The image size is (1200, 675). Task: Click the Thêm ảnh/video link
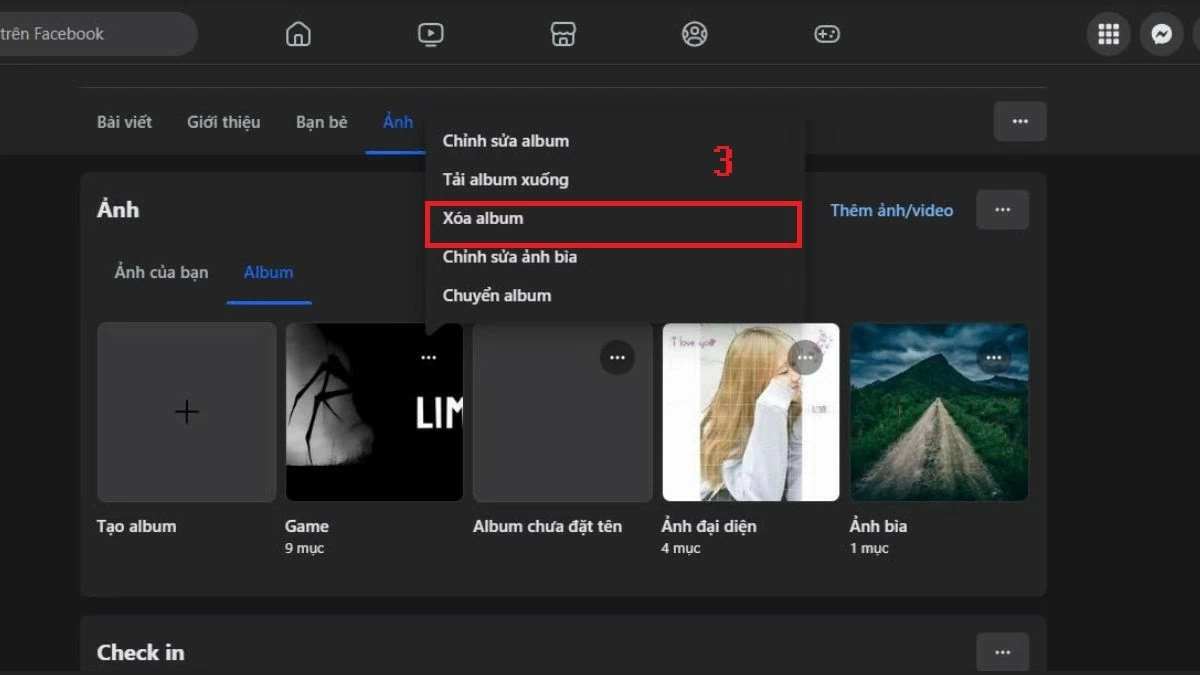[x=891, y=210]
